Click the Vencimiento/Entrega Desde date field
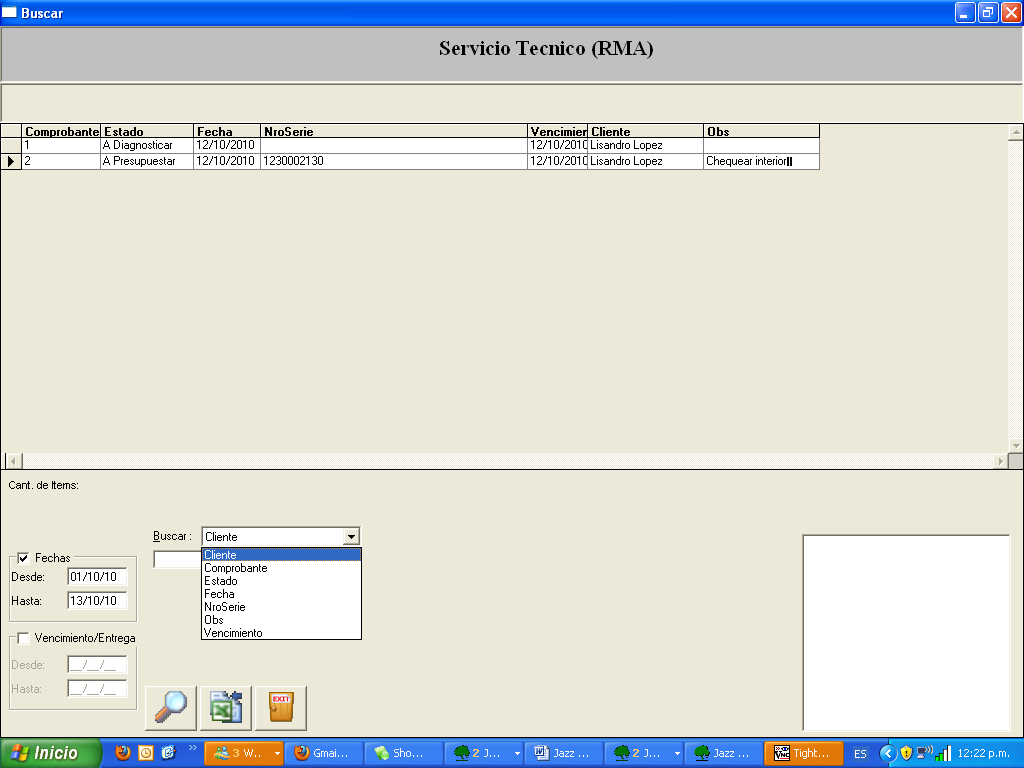 tap(97, 665)
